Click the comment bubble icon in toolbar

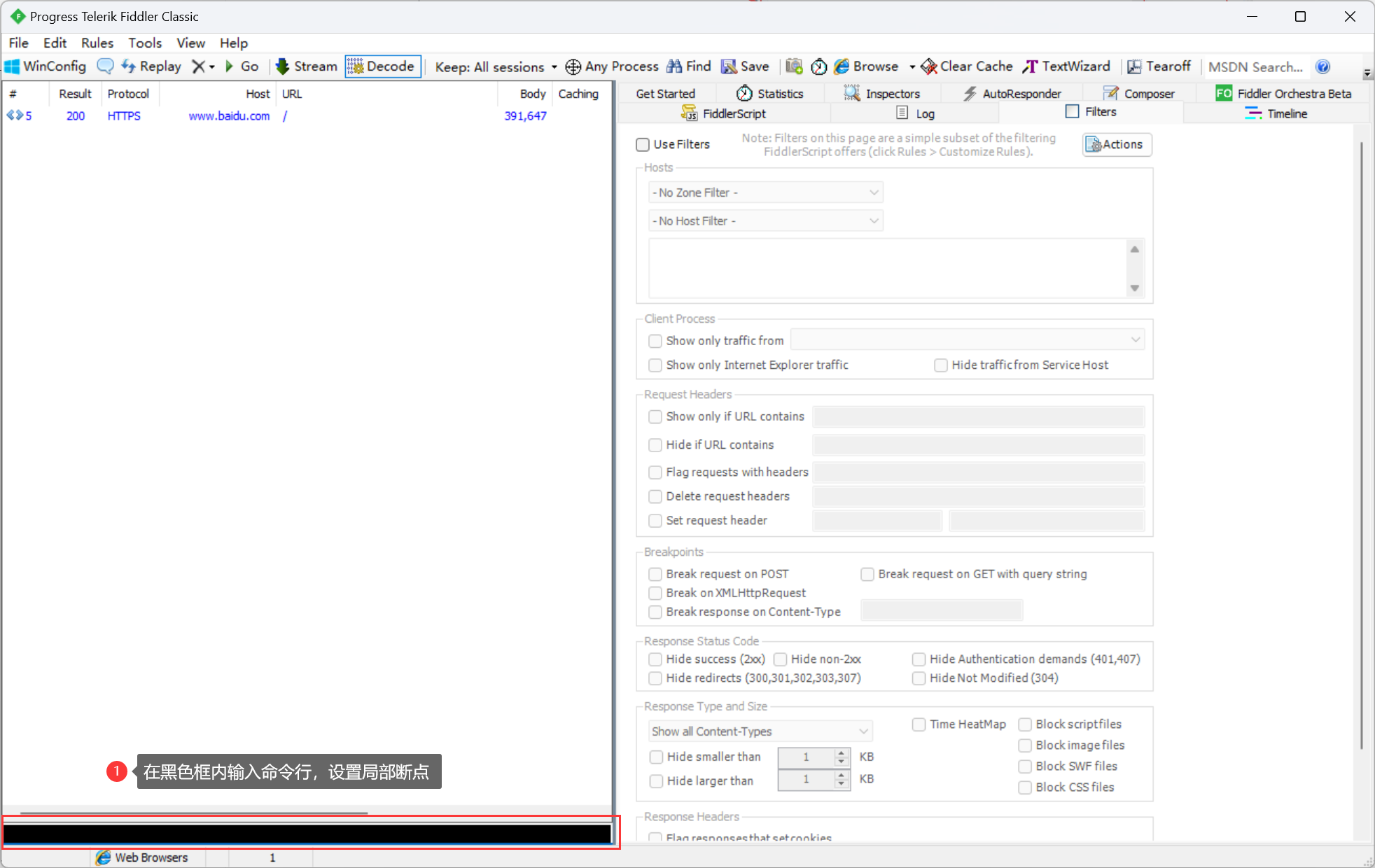105,66
